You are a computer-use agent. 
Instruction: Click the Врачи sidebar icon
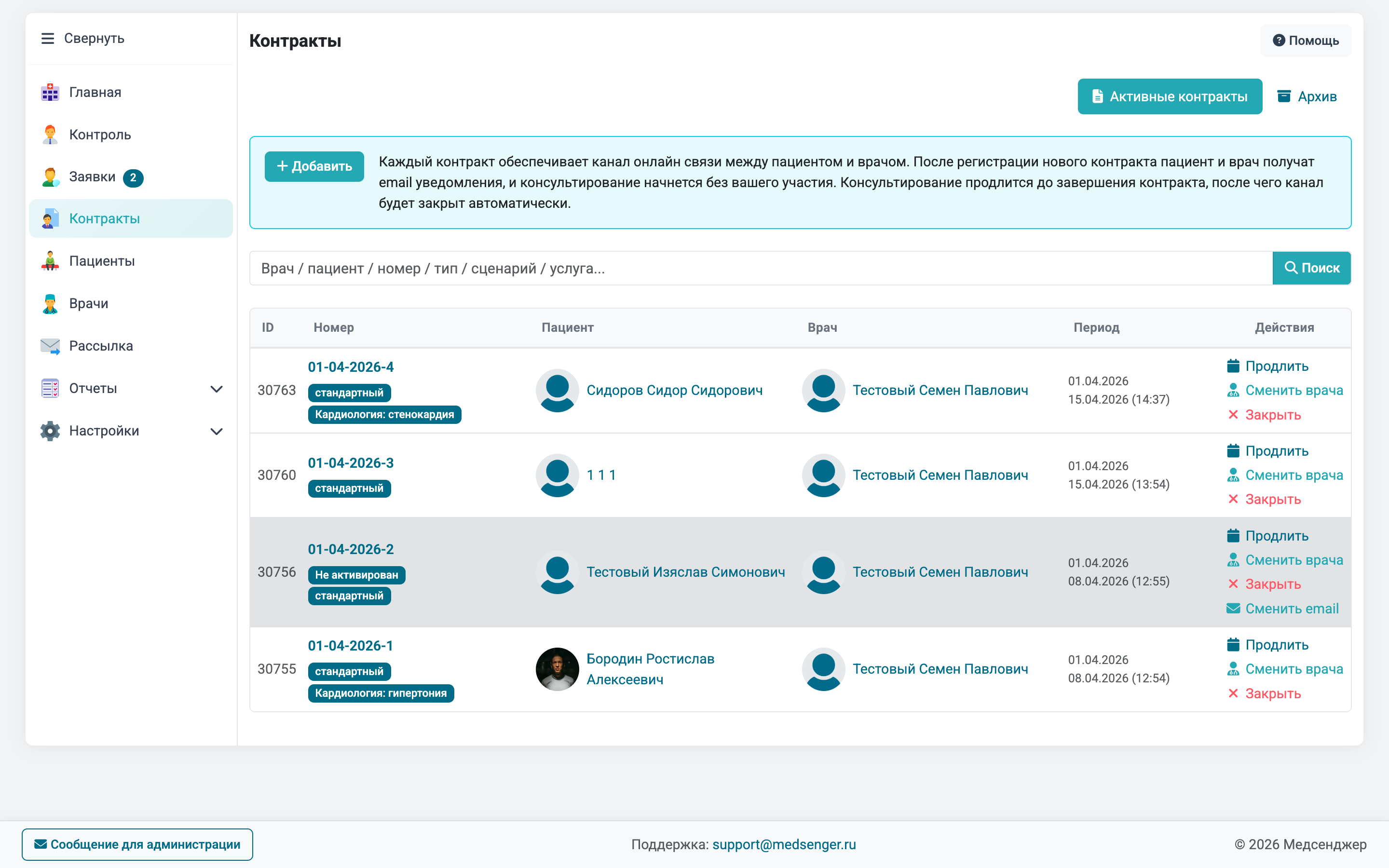[x=50, y=304]
